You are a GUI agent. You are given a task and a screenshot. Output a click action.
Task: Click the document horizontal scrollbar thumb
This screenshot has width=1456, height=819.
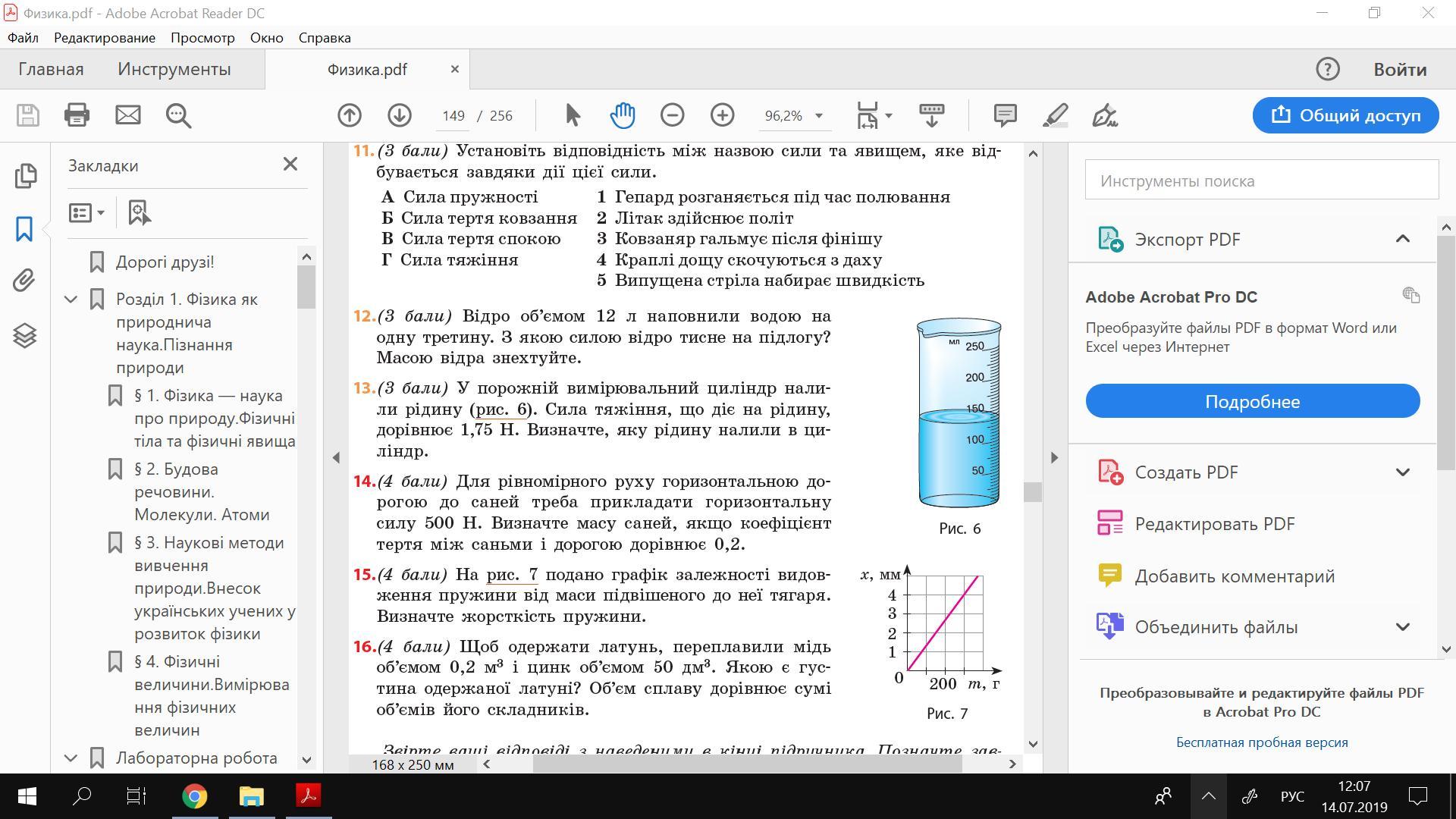(747, 764)
